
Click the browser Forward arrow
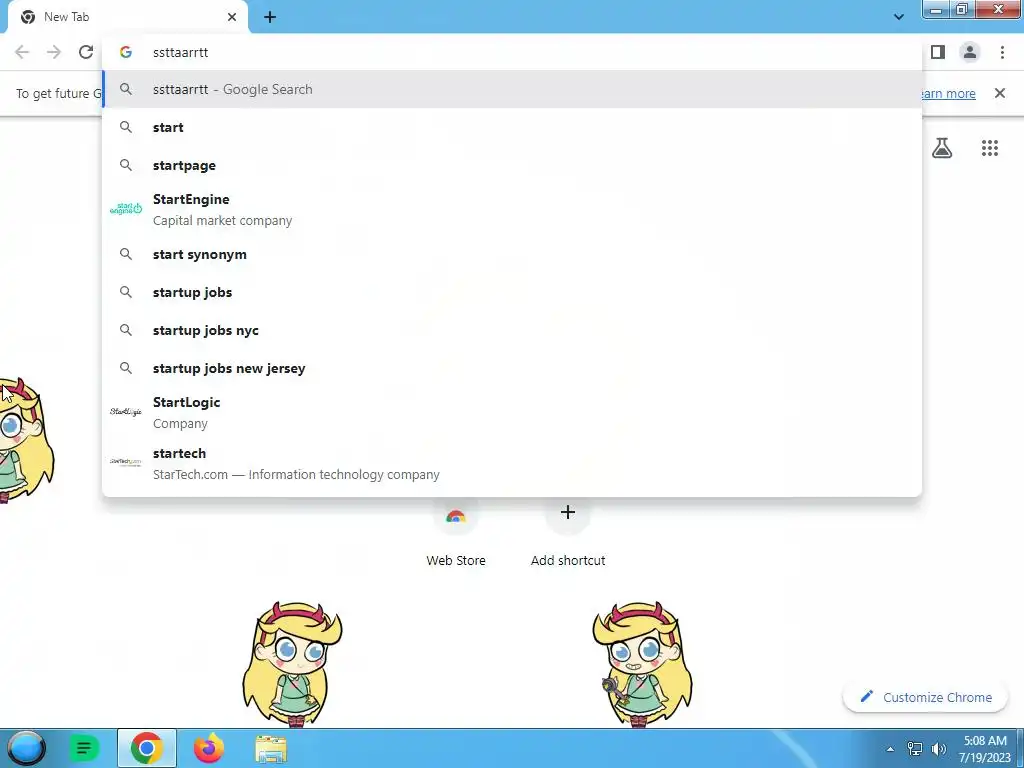[54, 52]
